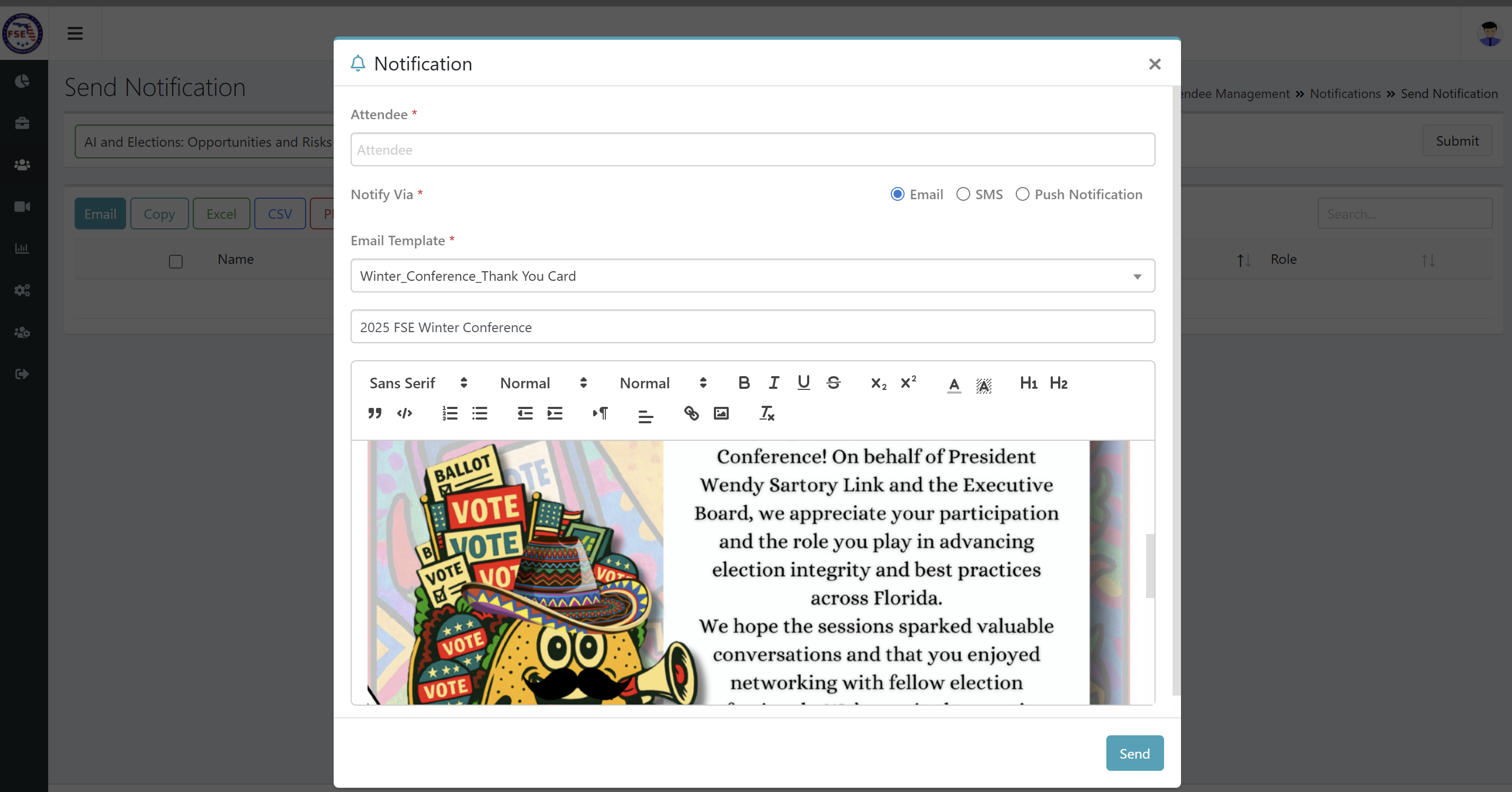Send the notification
The height and width of the screenshot is (792, 1512).
click(1134, 753)
